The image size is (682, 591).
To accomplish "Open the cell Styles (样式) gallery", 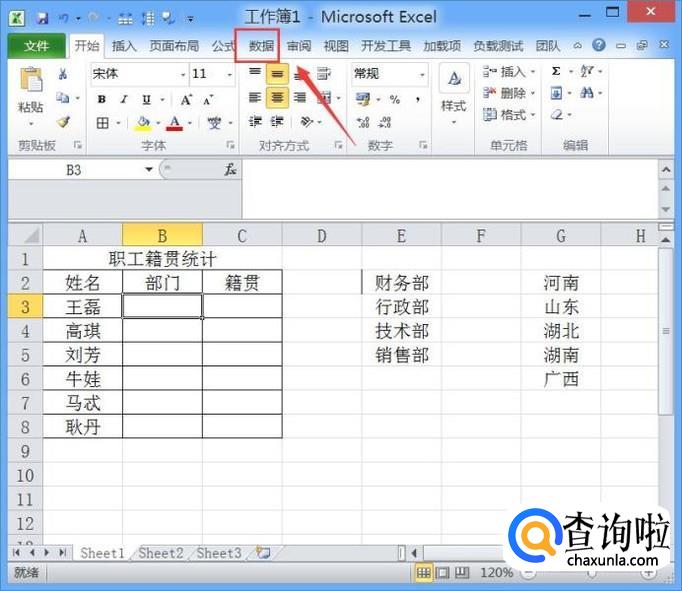I will click(x=454, y=90).
